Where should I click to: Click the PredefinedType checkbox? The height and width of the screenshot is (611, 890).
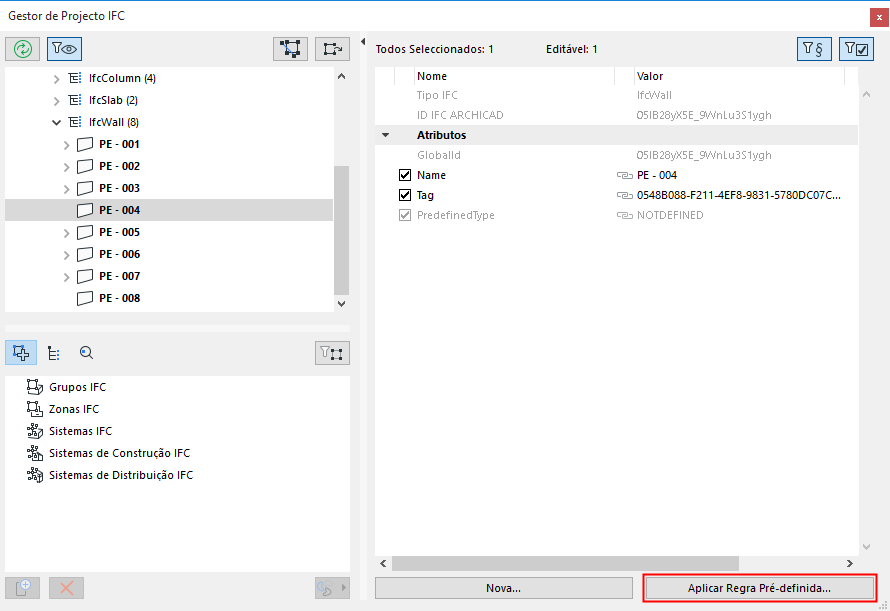point(405,215)
